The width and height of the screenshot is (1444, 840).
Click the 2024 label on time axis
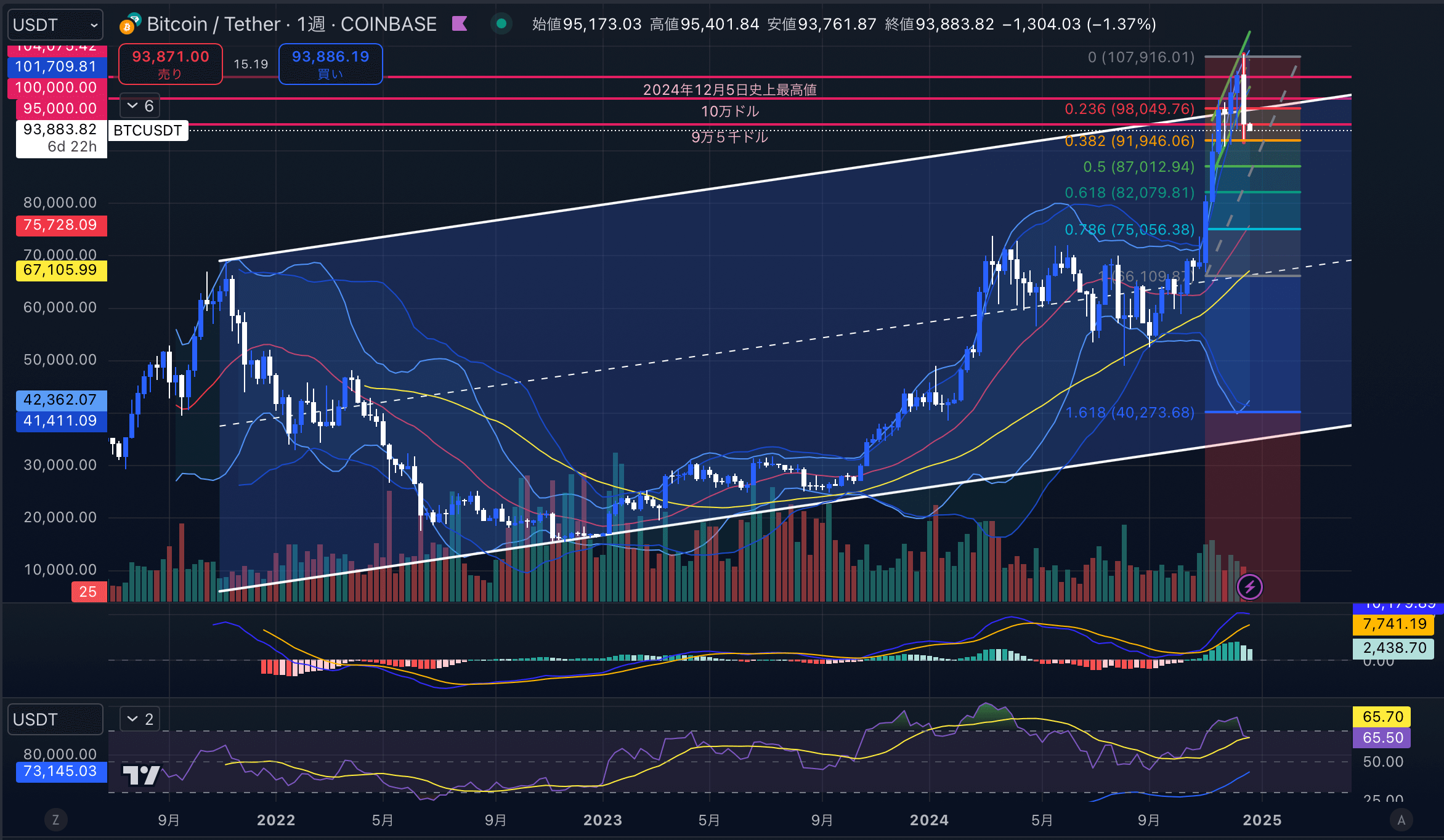929,820
